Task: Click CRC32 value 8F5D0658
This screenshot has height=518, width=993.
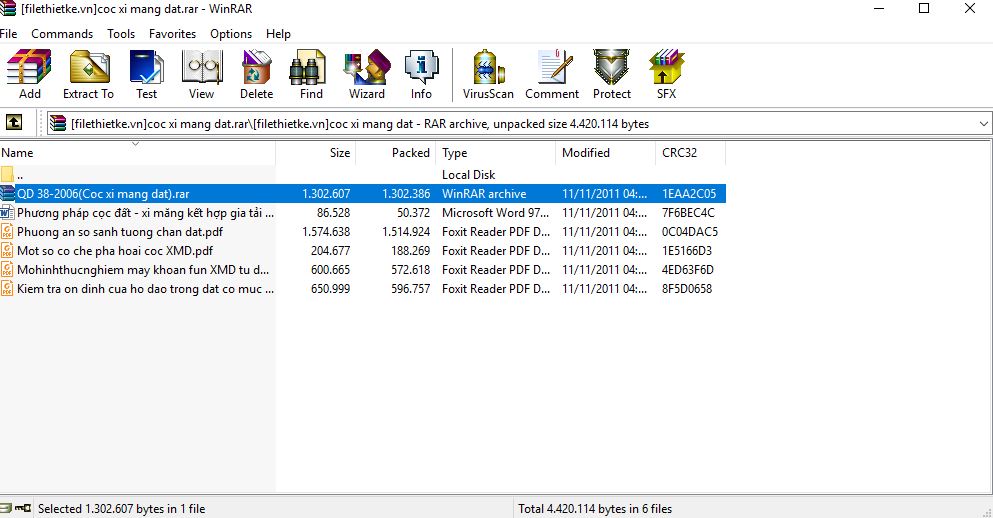Action: pos(687,289)
